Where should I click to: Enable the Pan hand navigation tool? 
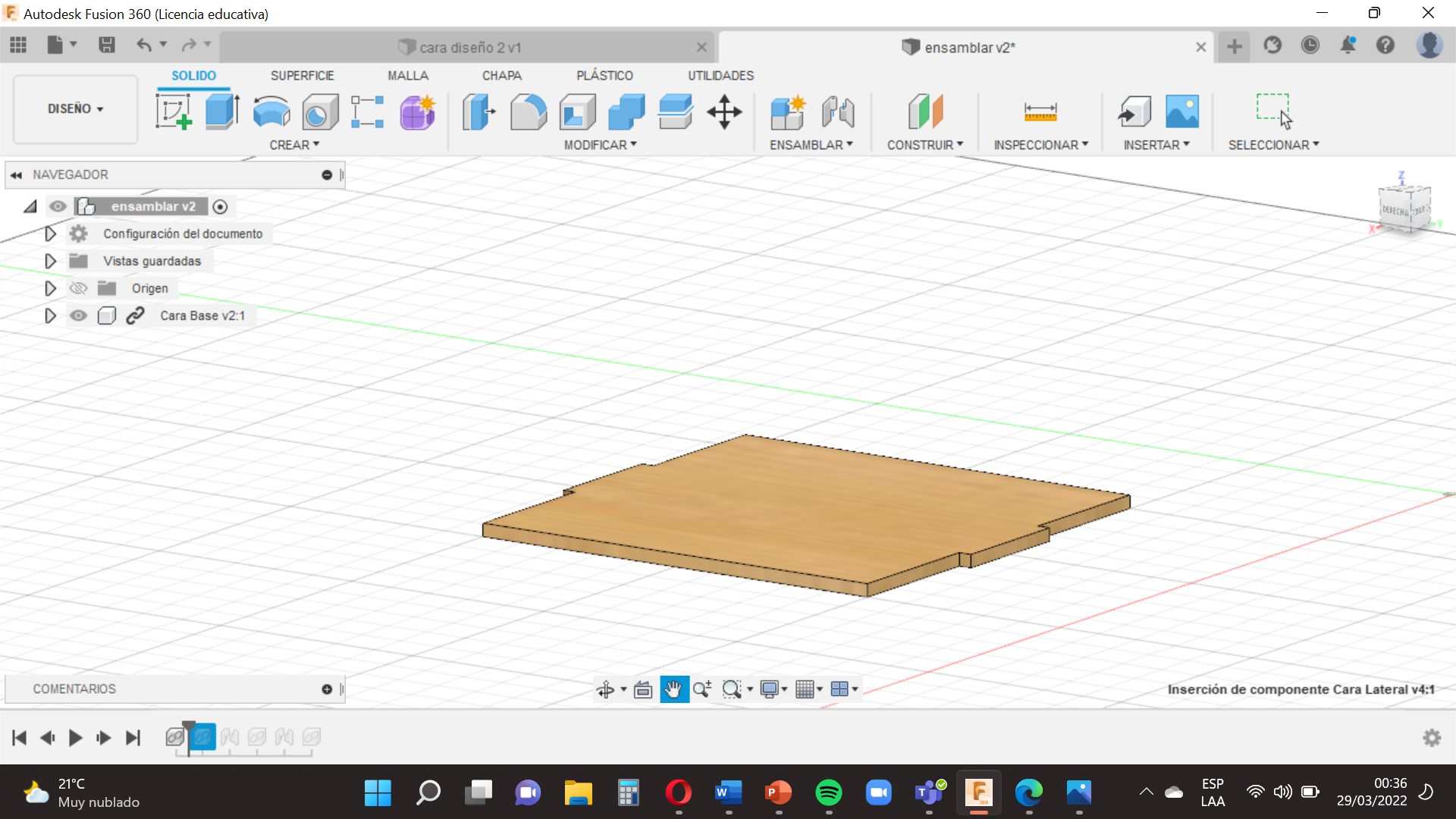point(673,689)
